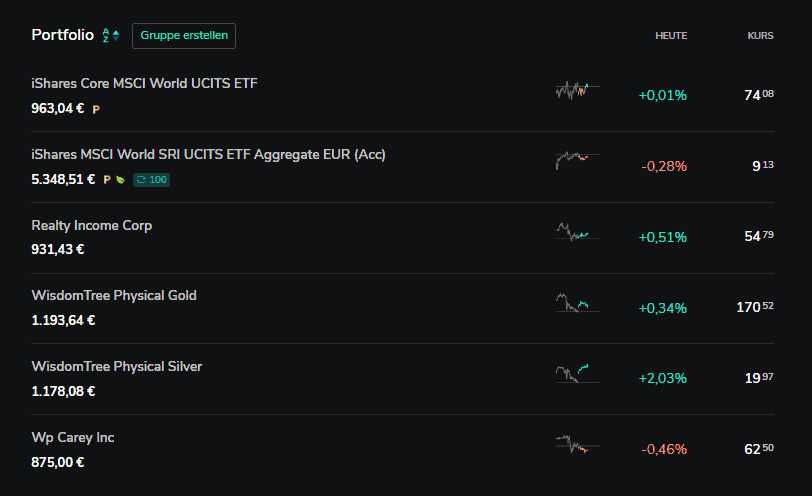Click the P badge next to 963,04 €
812x496 pixels.
(x=96, y=109)
